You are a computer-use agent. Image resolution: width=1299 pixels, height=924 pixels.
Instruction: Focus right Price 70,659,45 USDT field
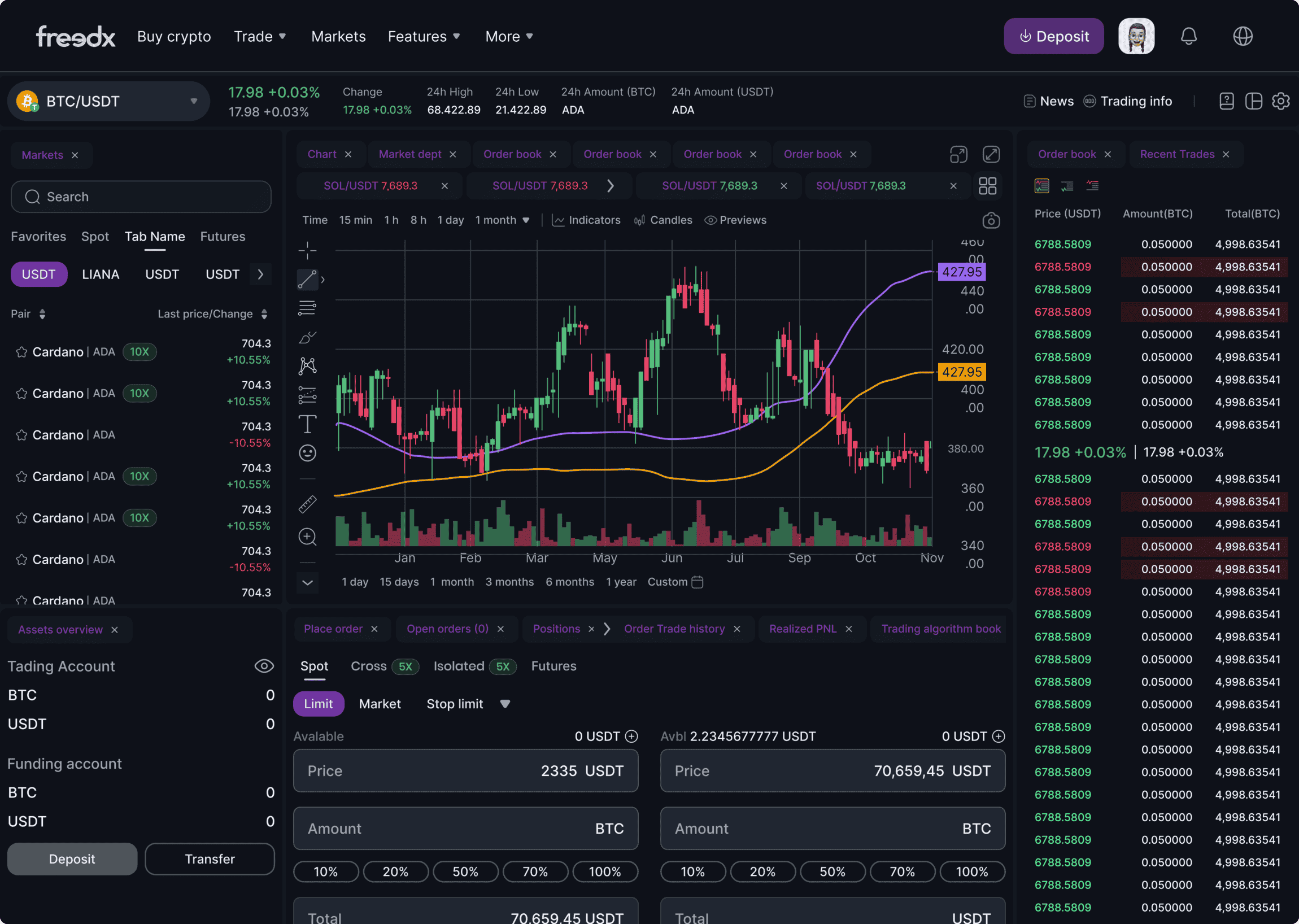point(832,771)
